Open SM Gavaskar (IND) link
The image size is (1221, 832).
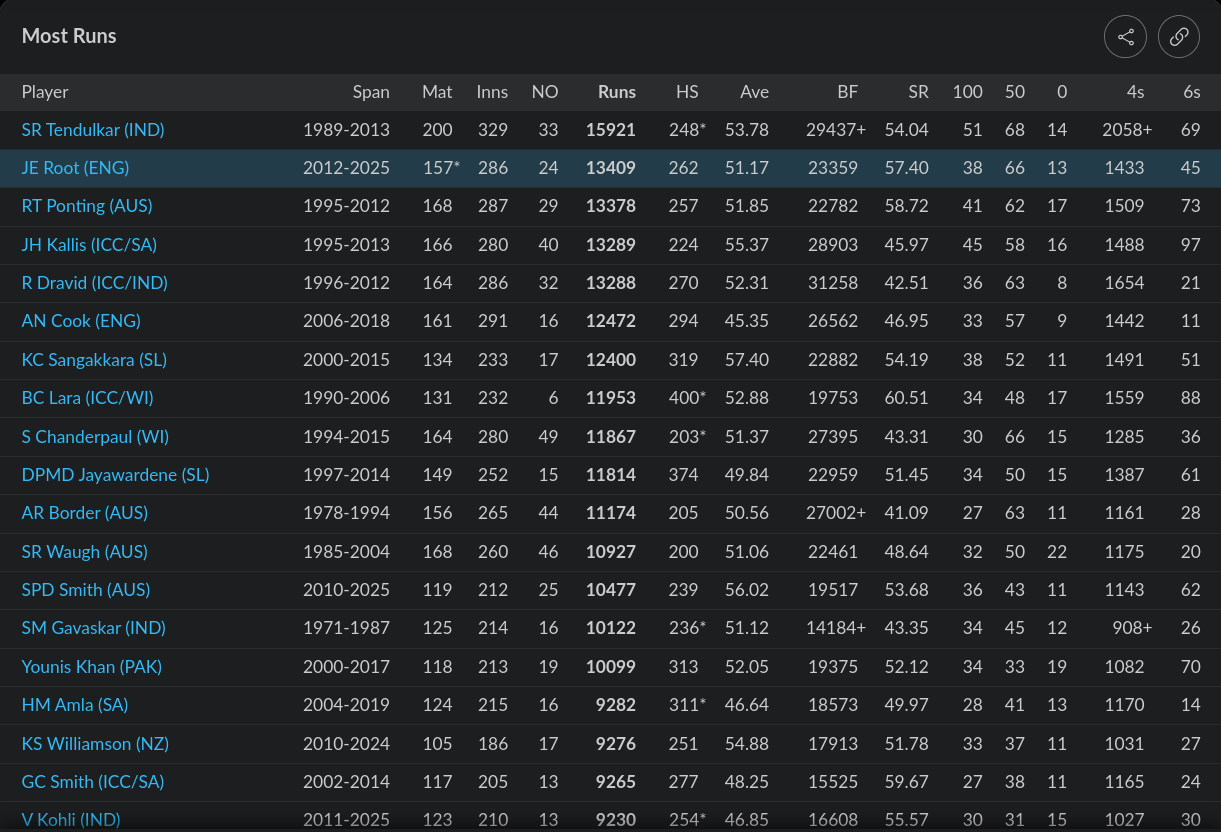point(94,628)
